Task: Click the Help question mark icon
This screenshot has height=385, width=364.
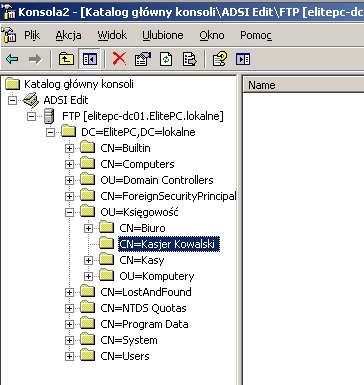Action: point(220,59)
